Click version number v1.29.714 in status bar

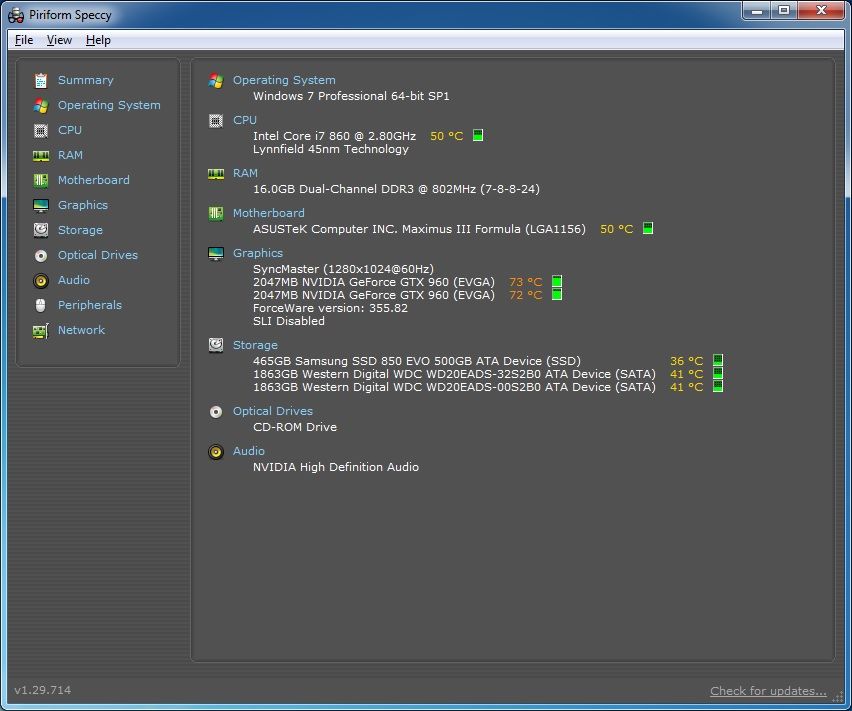[42, 690]
